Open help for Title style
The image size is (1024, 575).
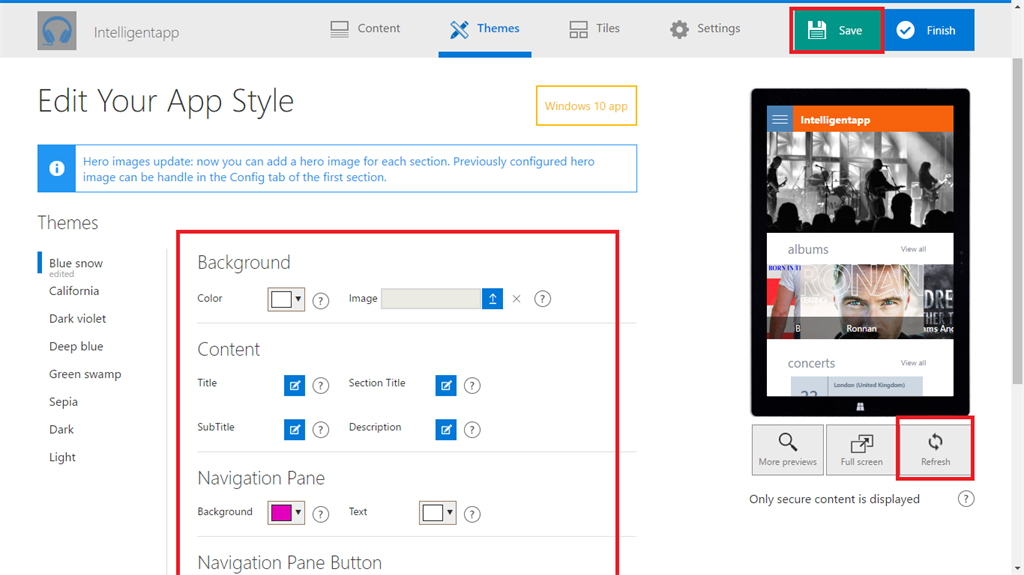[321, 386]
